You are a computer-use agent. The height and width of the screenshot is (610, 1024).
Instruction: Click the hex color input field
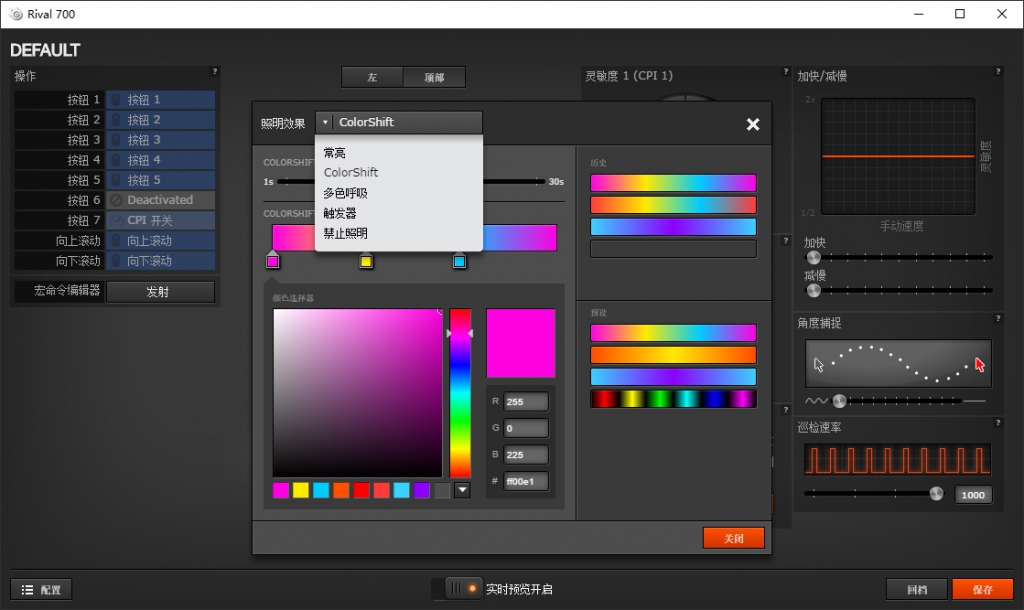525,481
